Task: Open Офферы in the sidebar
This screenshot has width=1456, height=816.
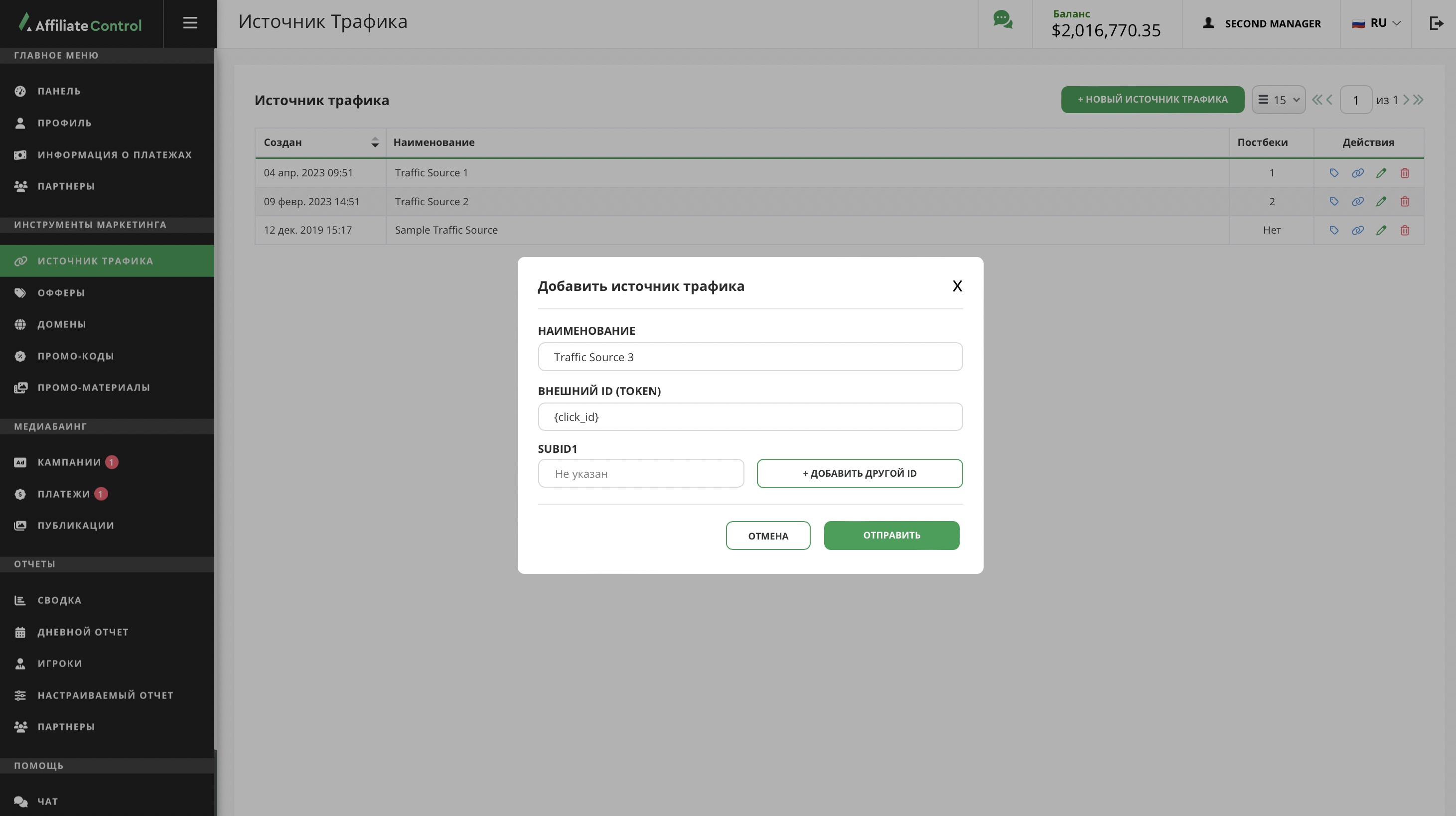Action: [61, 293]
